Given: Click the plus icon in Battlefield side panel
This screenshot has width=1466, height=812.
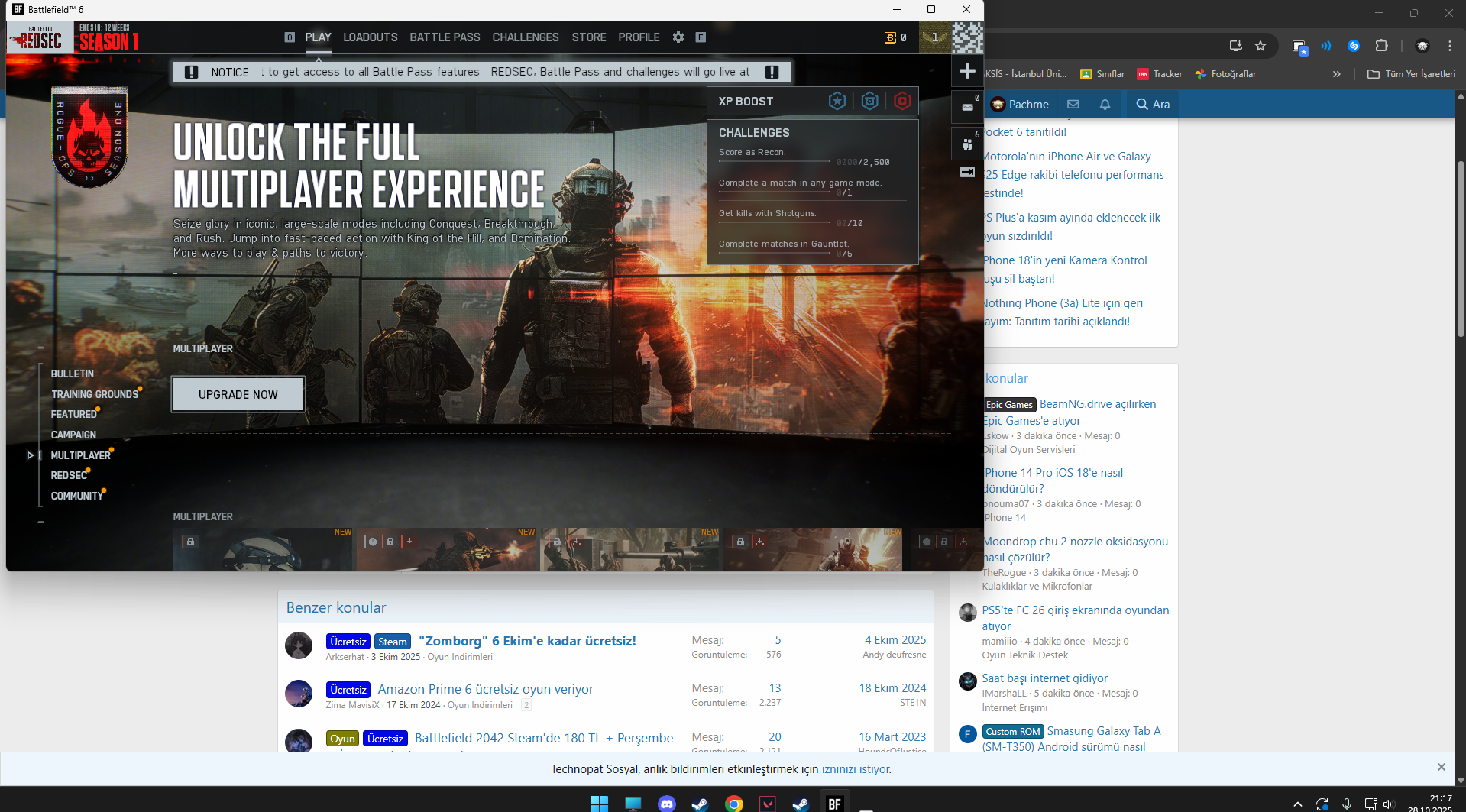Looking at the screenshot, I should (967, 71).
